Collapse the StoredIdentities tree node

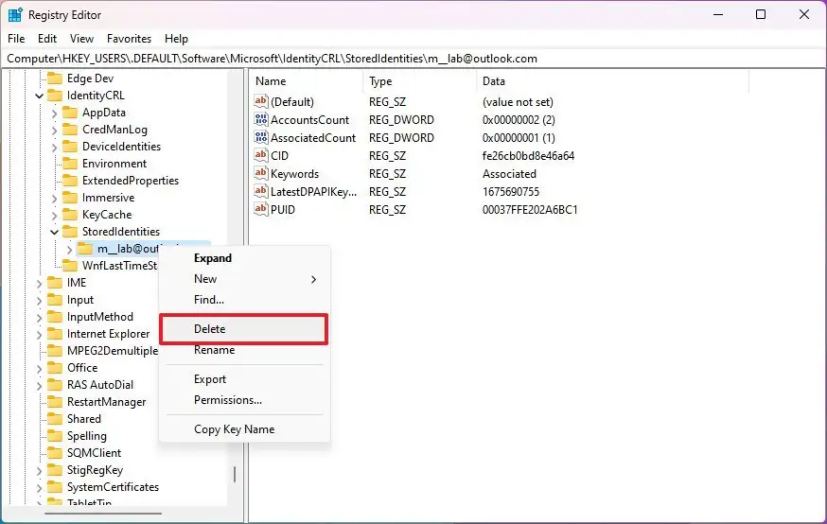pyautogui.click(x=54, y=232)
